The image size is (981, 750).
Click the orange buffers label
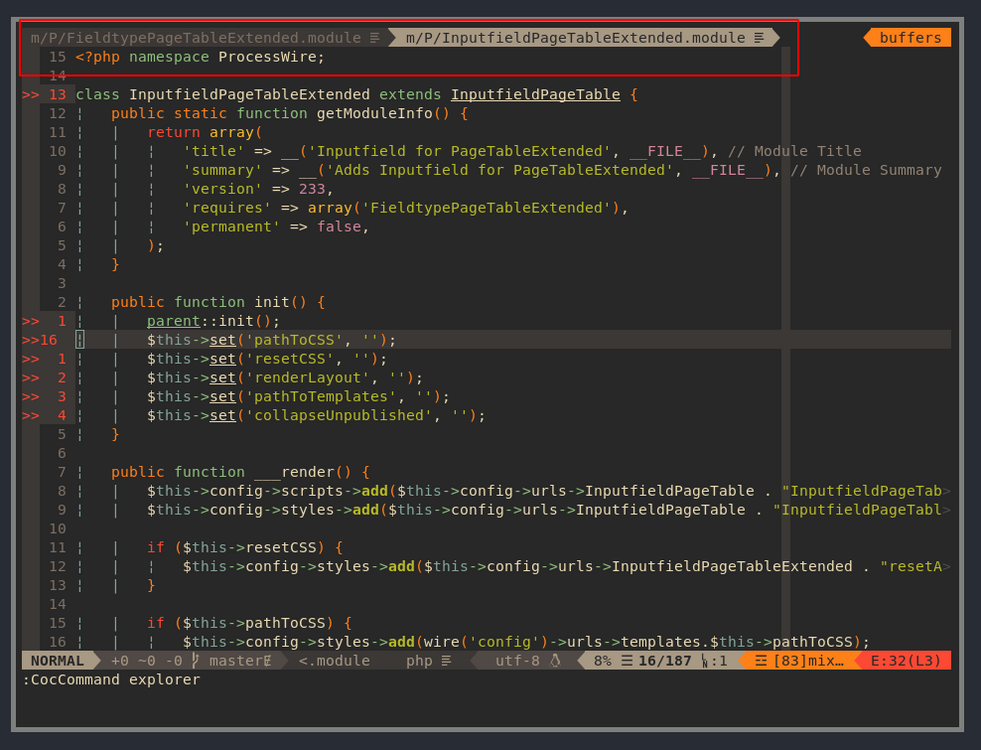click(909, 38)
